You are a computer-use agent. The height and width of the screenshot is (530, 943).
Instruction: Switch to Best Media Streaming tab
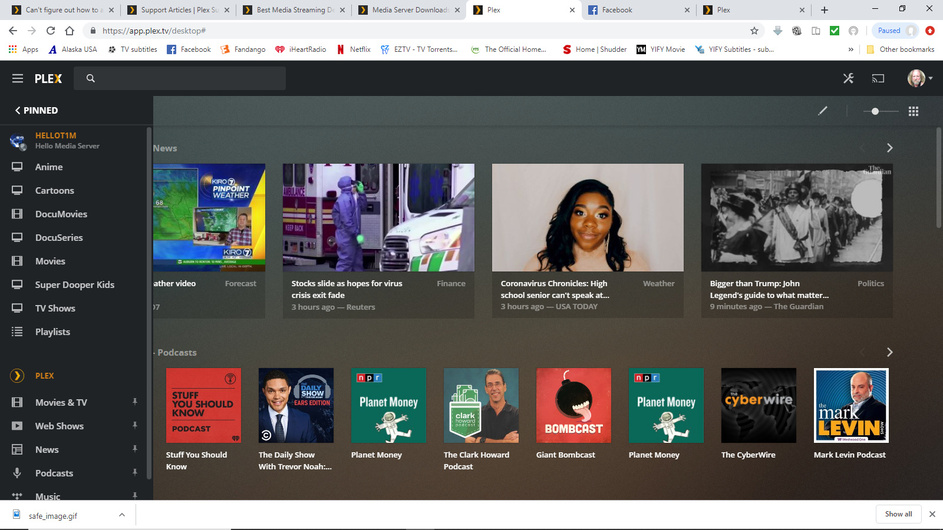(293, 10)
